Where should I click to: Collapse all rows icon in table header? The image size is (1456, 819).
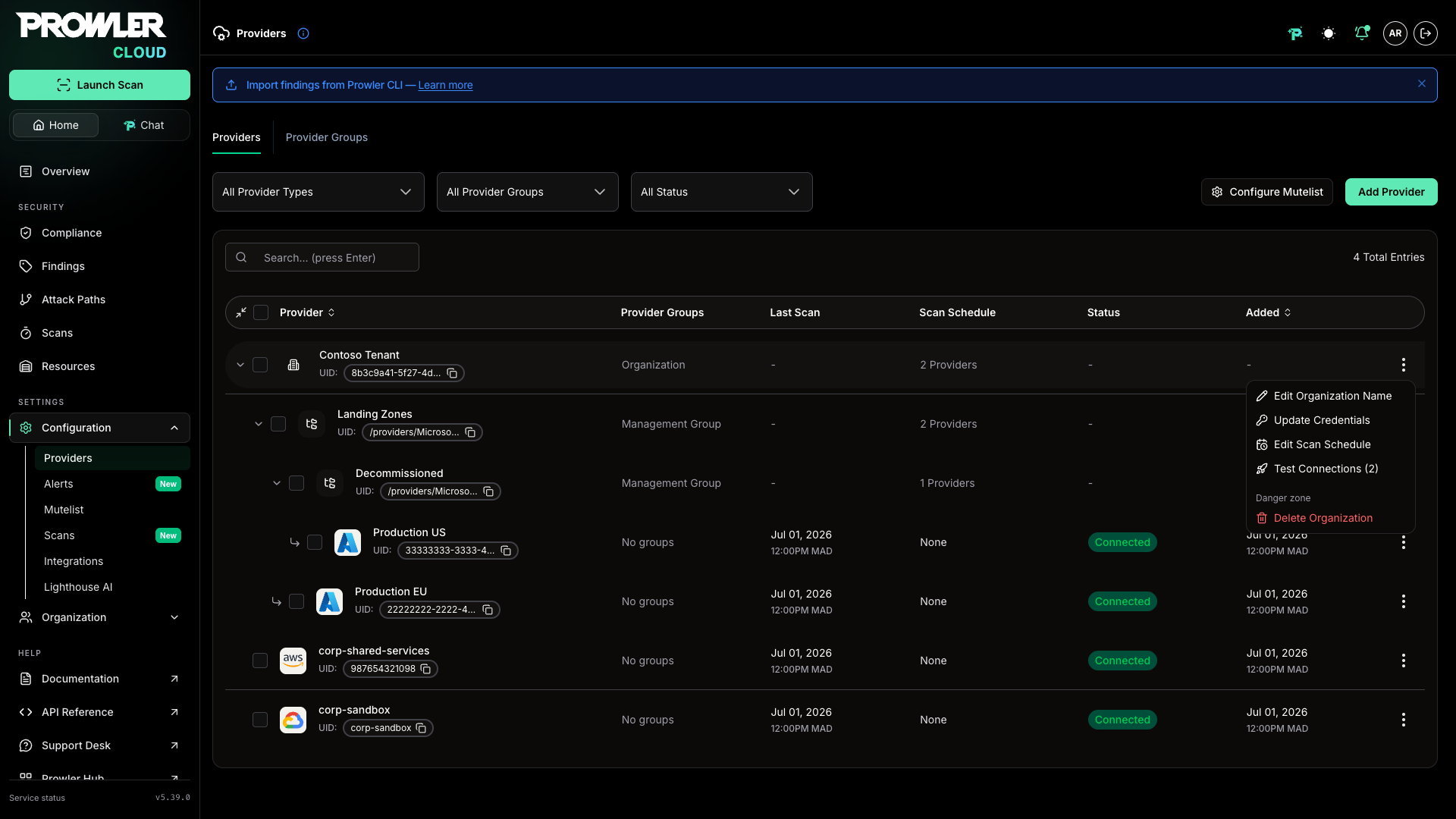point(241,312)
